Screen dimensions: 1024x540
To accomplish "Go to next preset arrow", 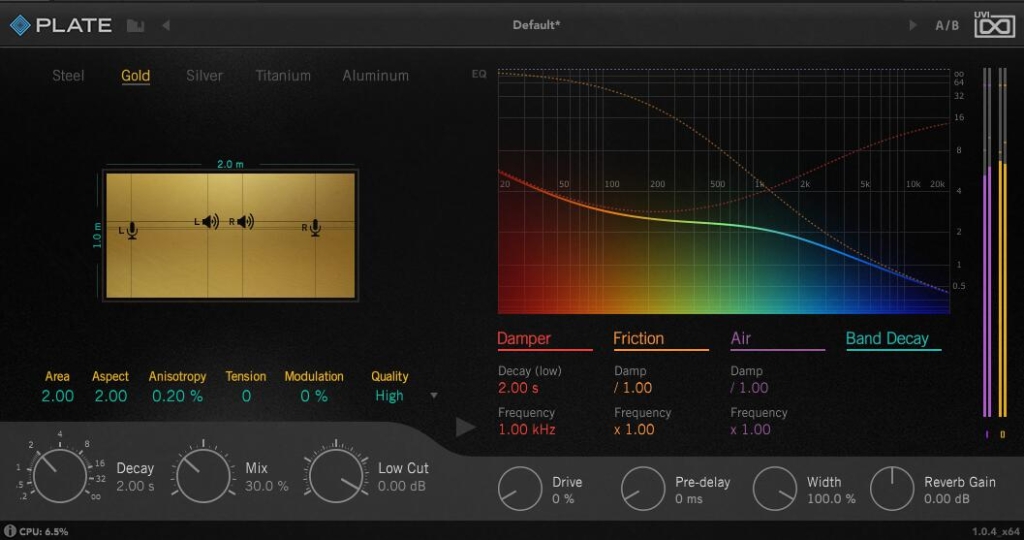I will point(912,25).
